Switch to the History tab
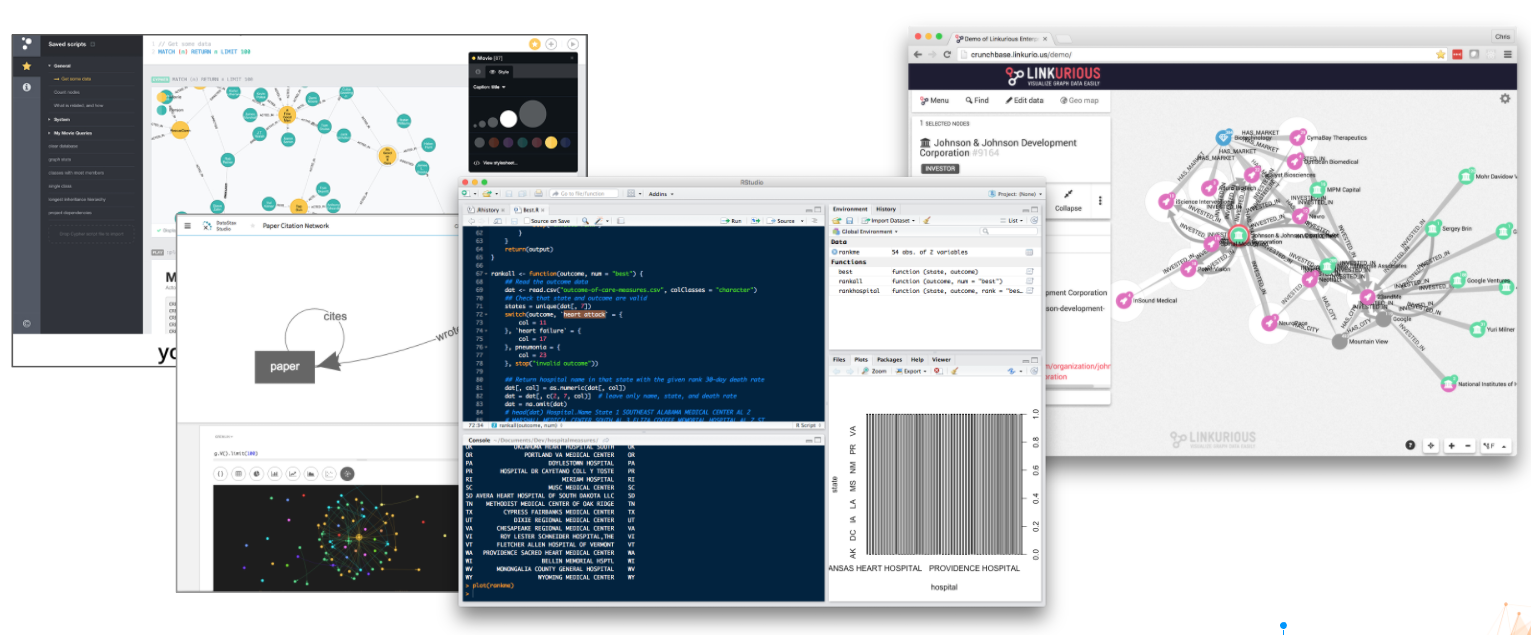This screenshot has height=635, width=1531. (886, 208)
